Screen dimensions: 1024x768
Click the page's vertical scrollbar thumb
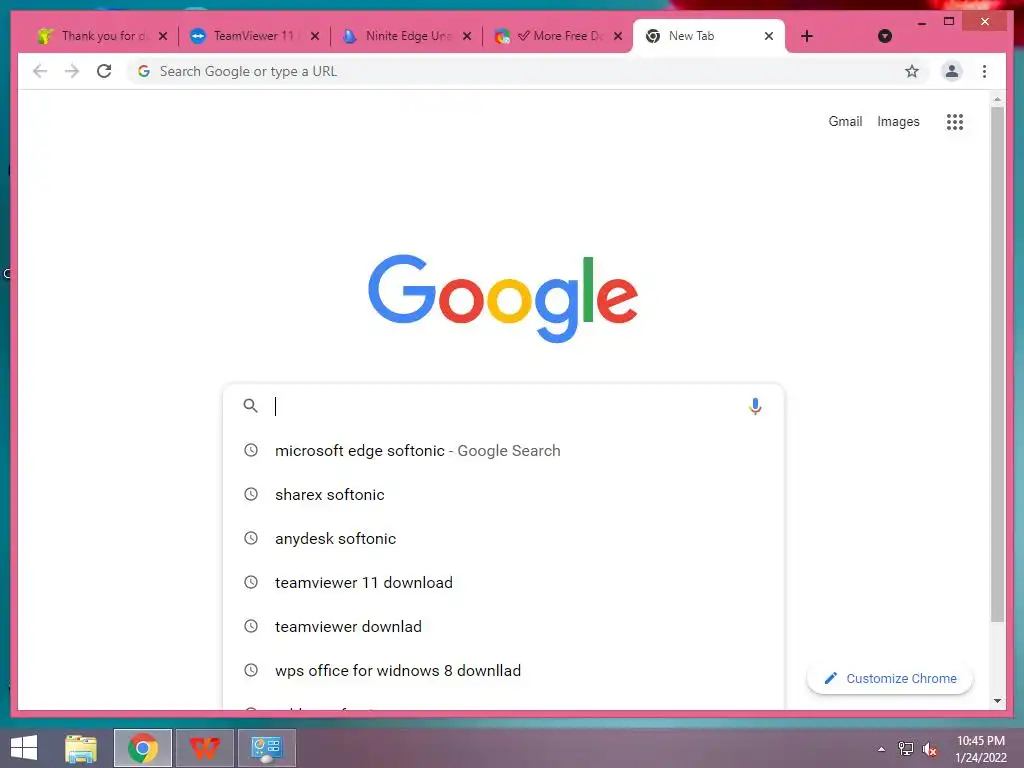997,364
